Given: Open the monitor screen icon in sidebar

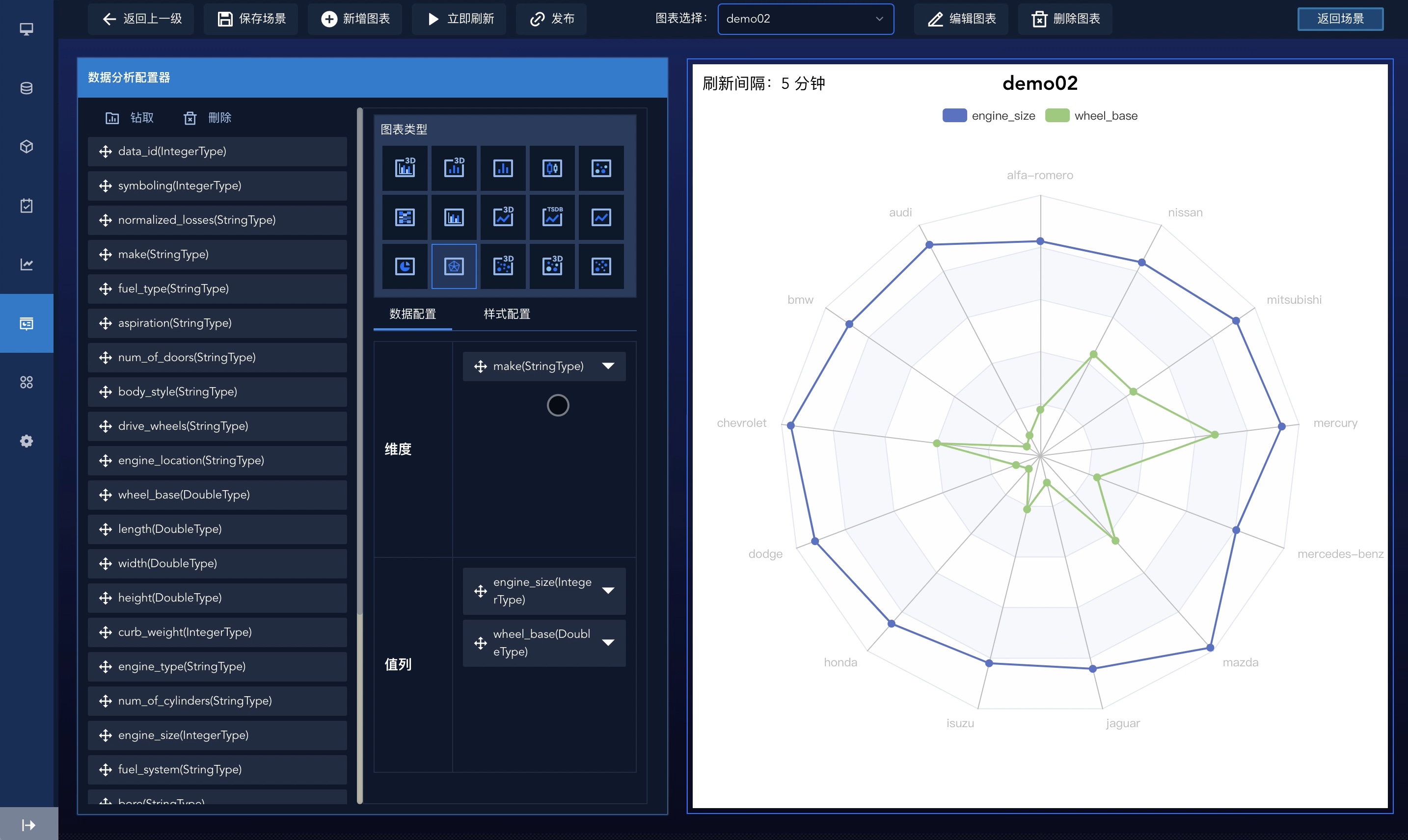Looking at the screenshot, I should tap(26, 29).
